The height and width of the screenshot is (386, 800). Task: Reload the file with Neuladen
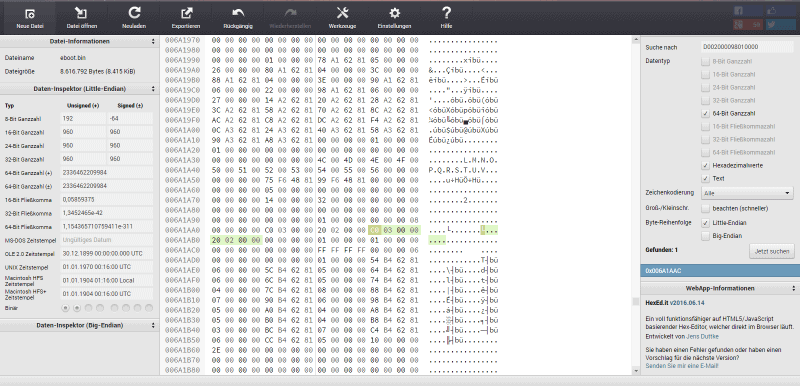coord(134,18)
